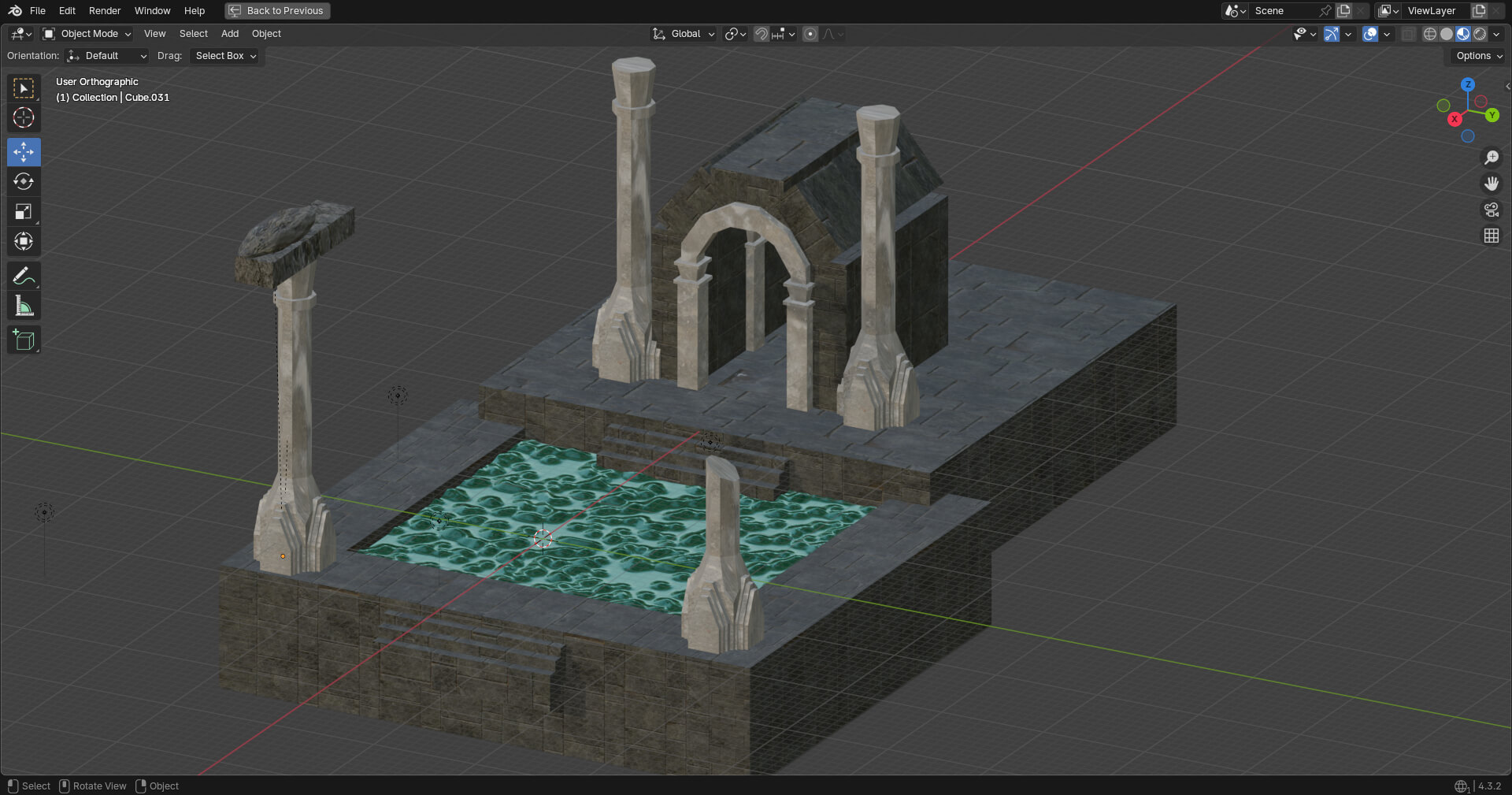This screenshot has height=795, width=1512.
Task: Activate the Rotate tool
Action: pos(24,182)
